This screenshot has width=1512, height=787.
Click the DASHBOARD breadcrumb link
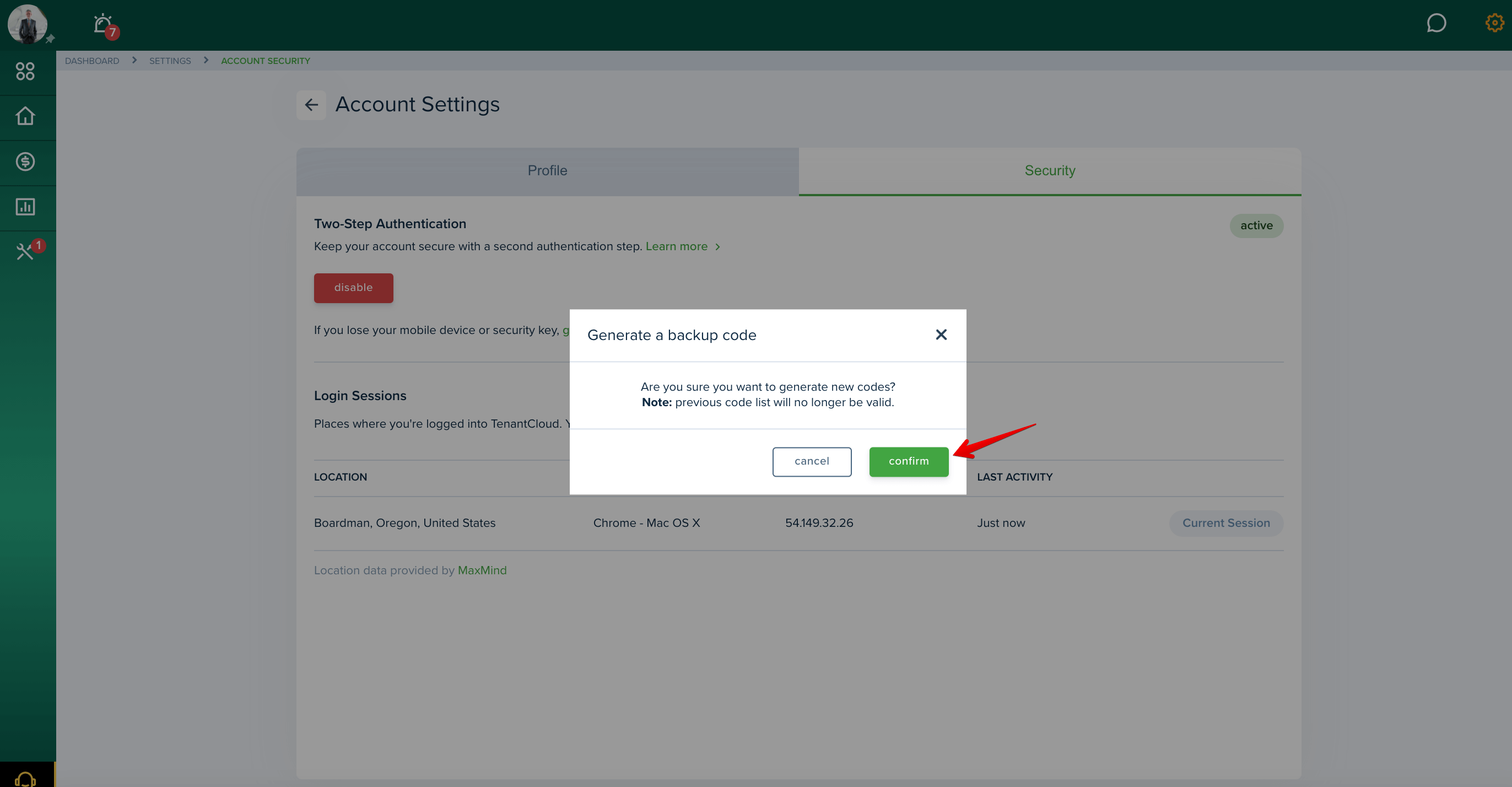pyautogui.click(x=91, y=61)
